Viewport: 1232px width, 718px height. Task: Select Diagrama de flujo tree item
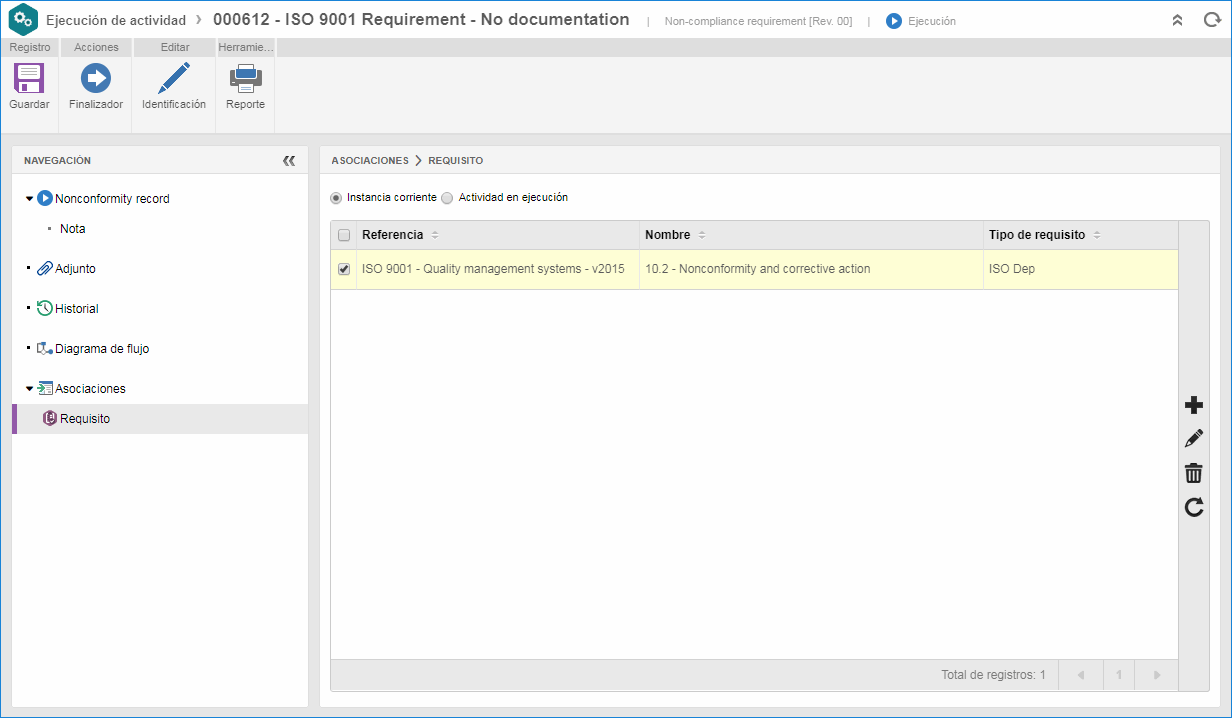pos(102,349)
